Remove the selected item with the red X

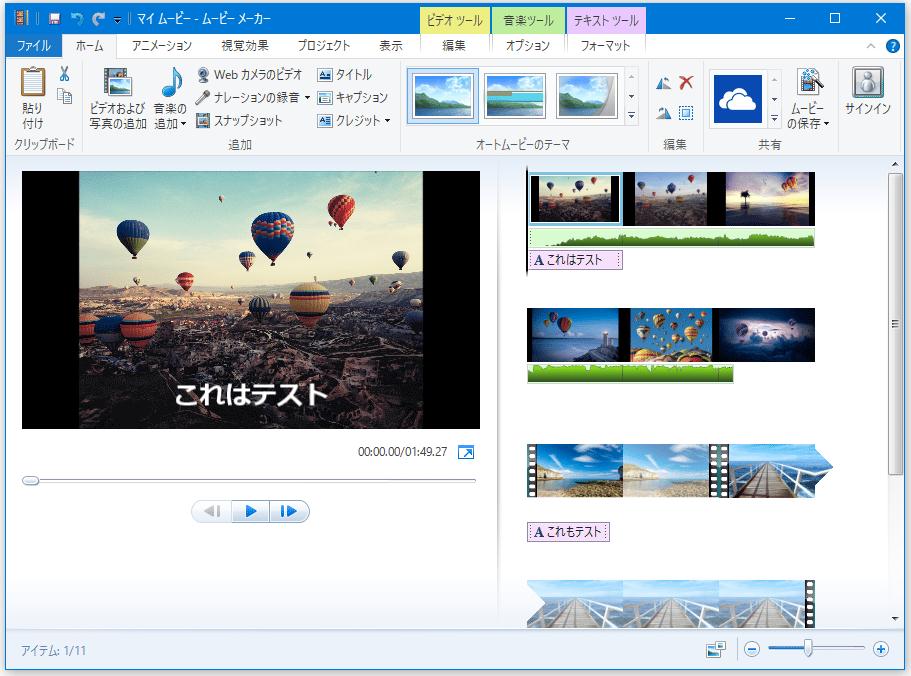pos(684,85)
